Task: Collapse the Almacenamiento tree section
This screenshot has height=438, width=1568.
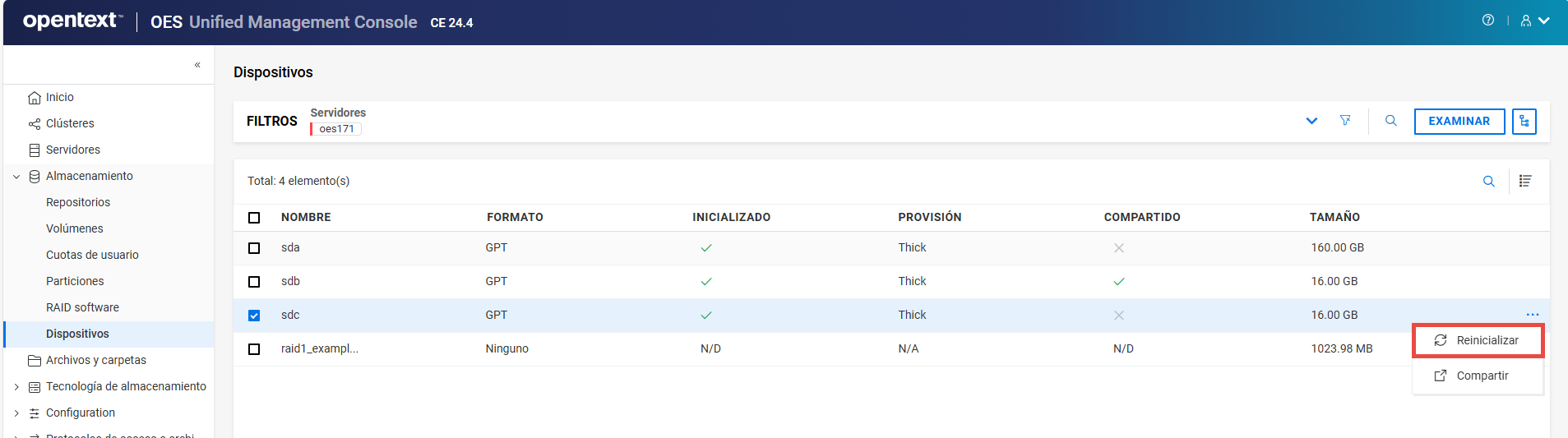Action: [x=16, y=177]
